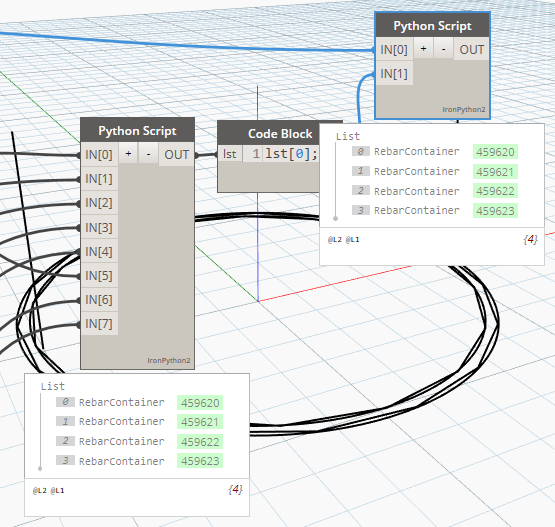Click element ID 459620 in upper preview

pos(495,152)
